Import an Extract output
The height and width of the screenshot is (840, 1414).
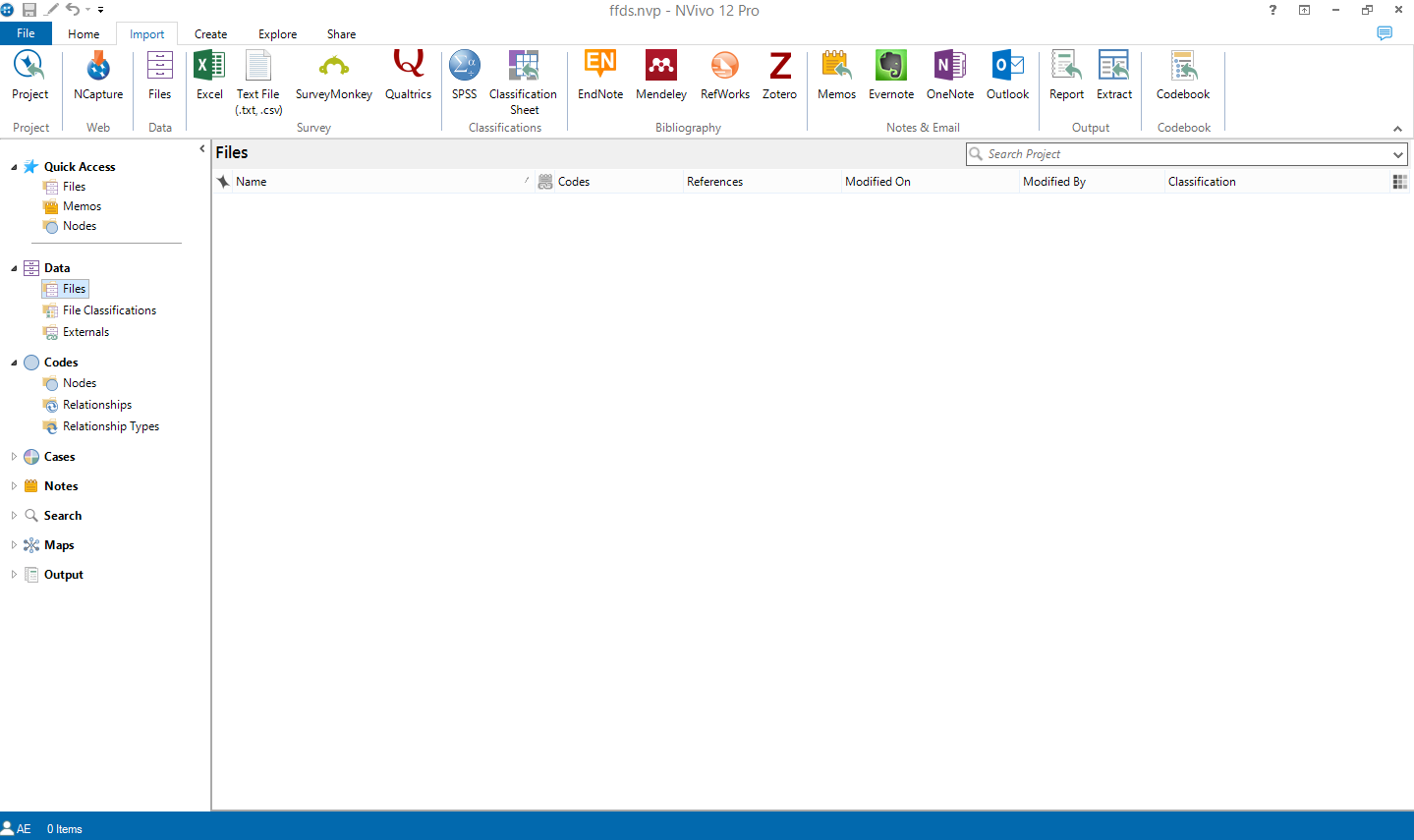click(1114, 76)
